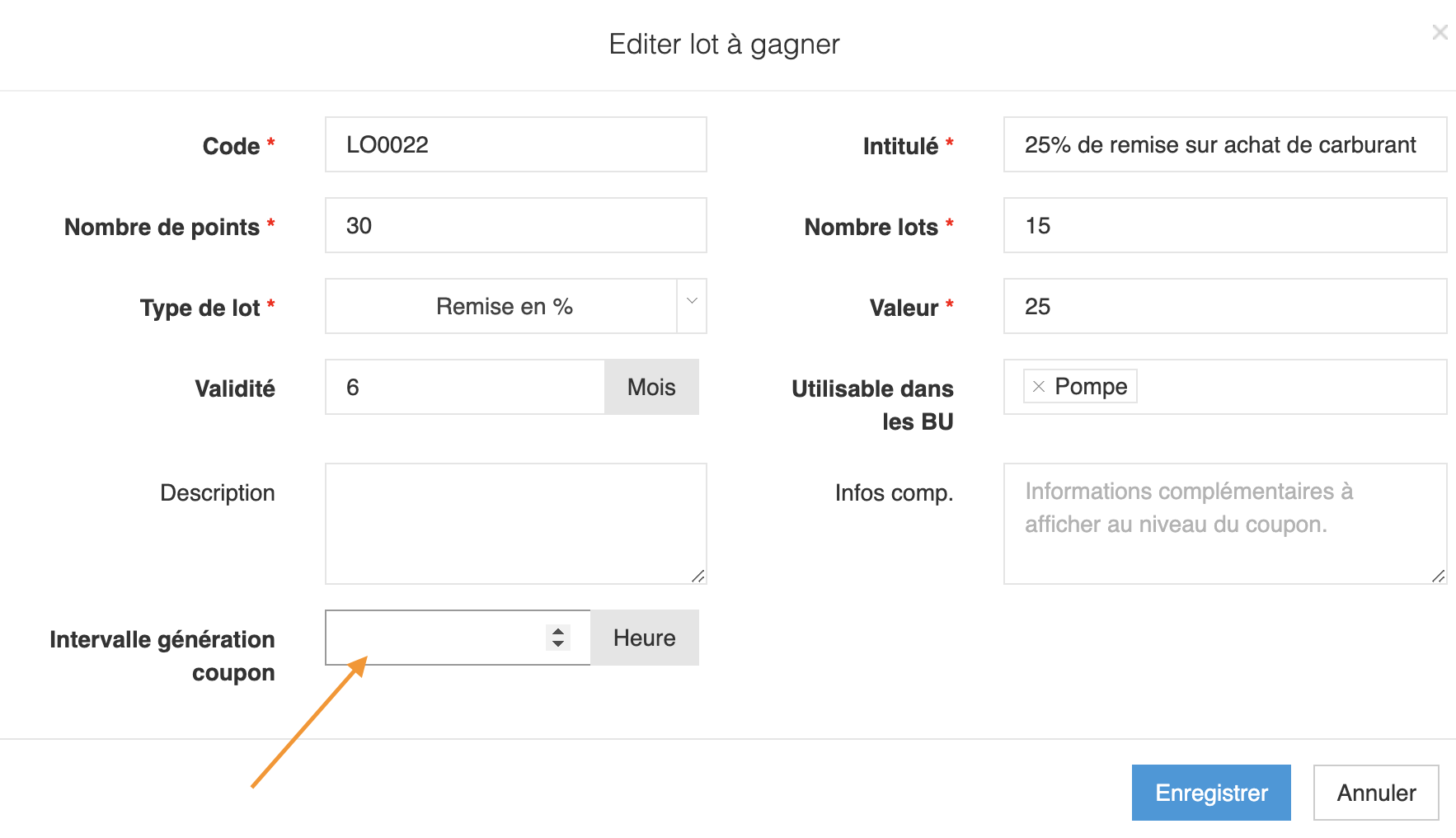Click the Validité number field

click(x=465, y=387)
